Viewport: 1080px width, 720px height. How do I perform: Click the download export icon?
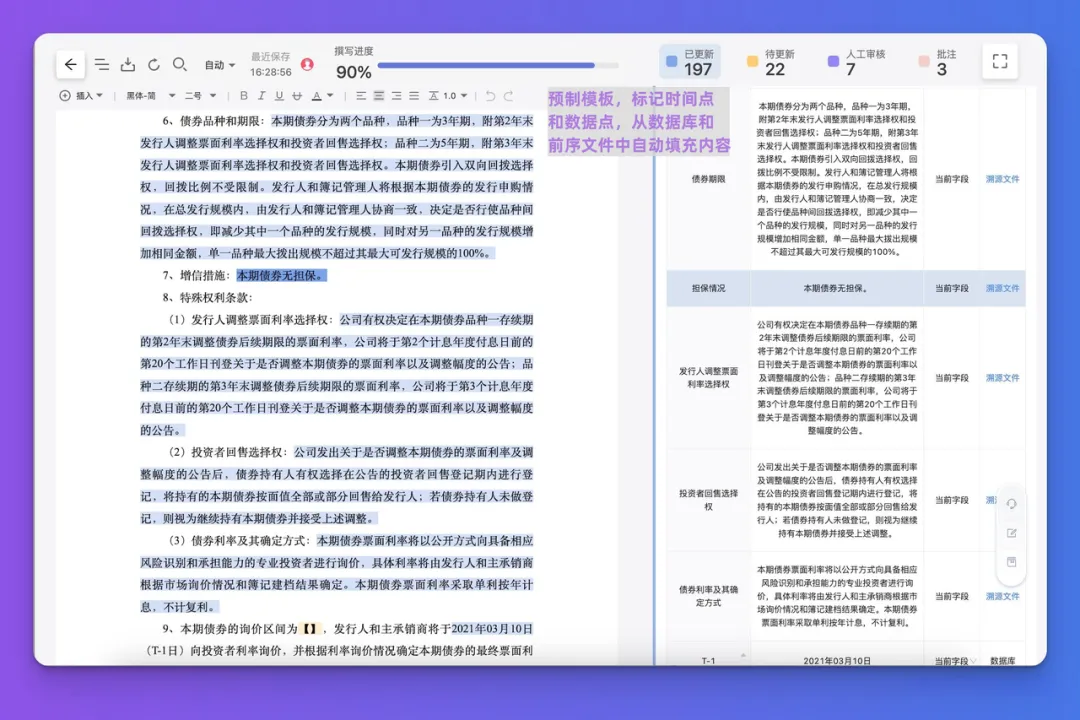coord(128,64)
